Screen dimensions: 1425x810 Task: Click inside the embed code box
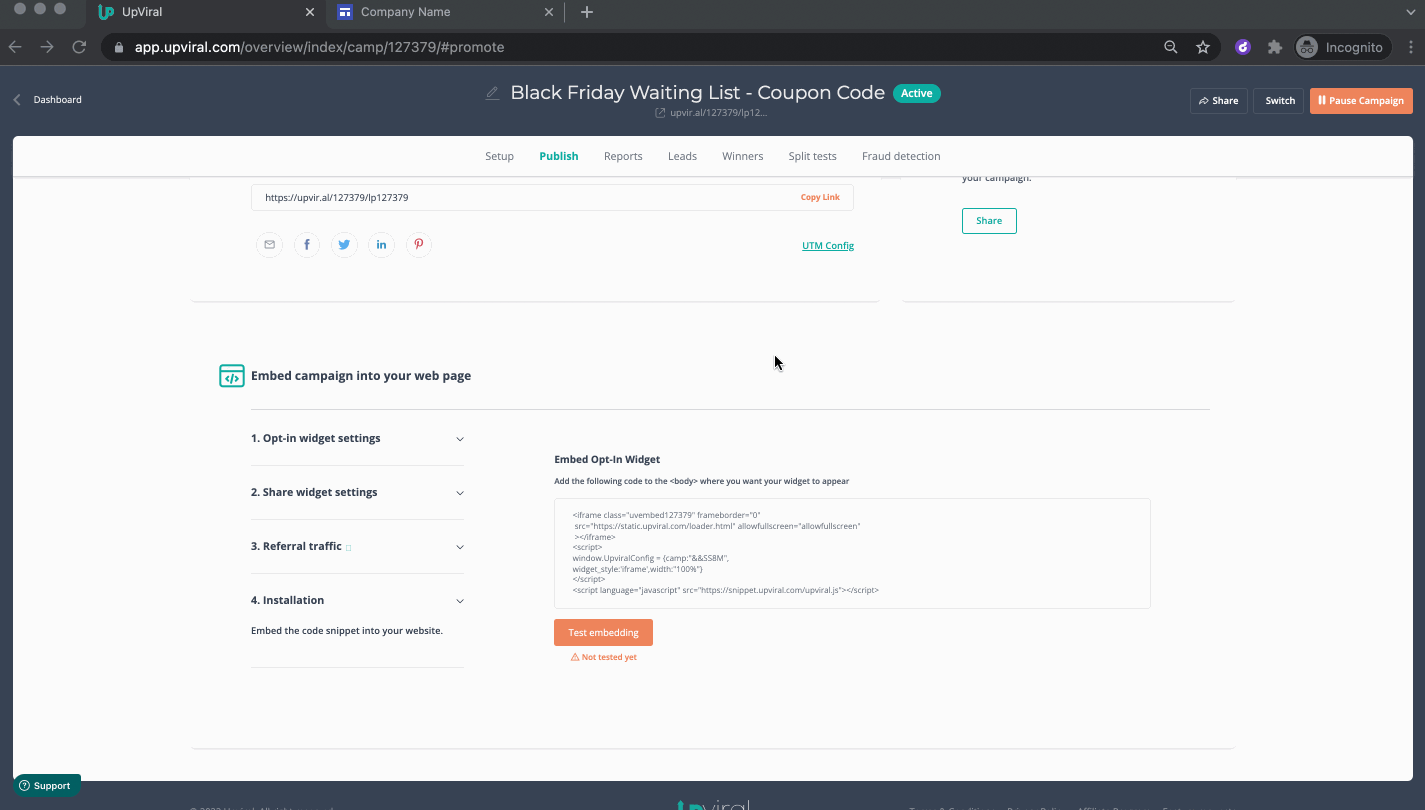click(x=852, y=553)
